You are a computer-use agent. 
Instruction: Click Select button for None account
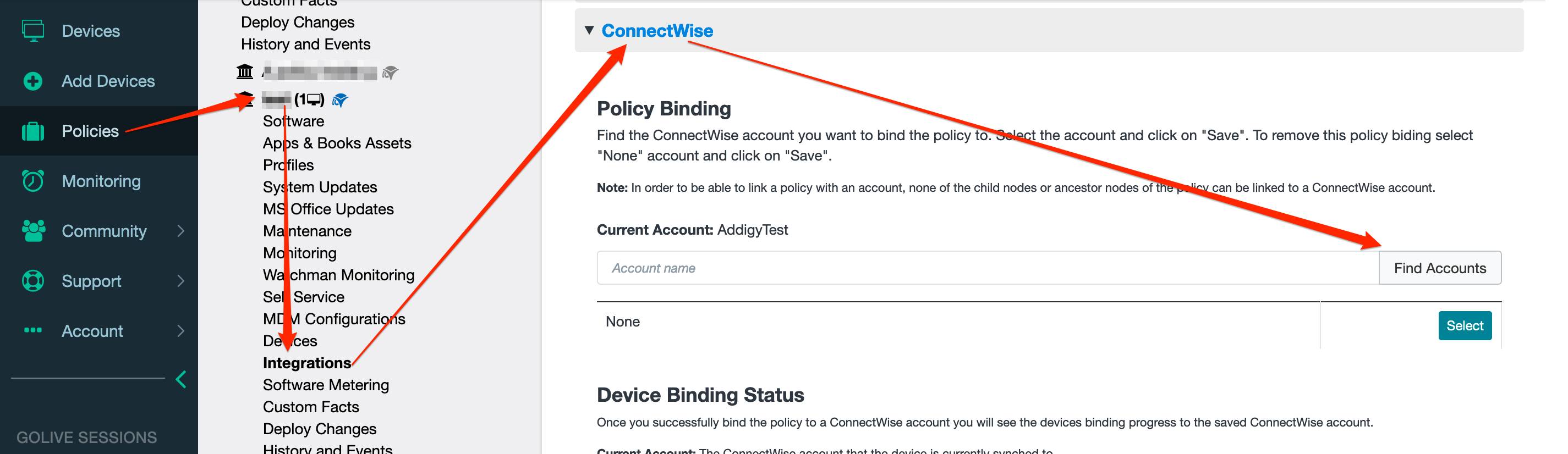1465,326
